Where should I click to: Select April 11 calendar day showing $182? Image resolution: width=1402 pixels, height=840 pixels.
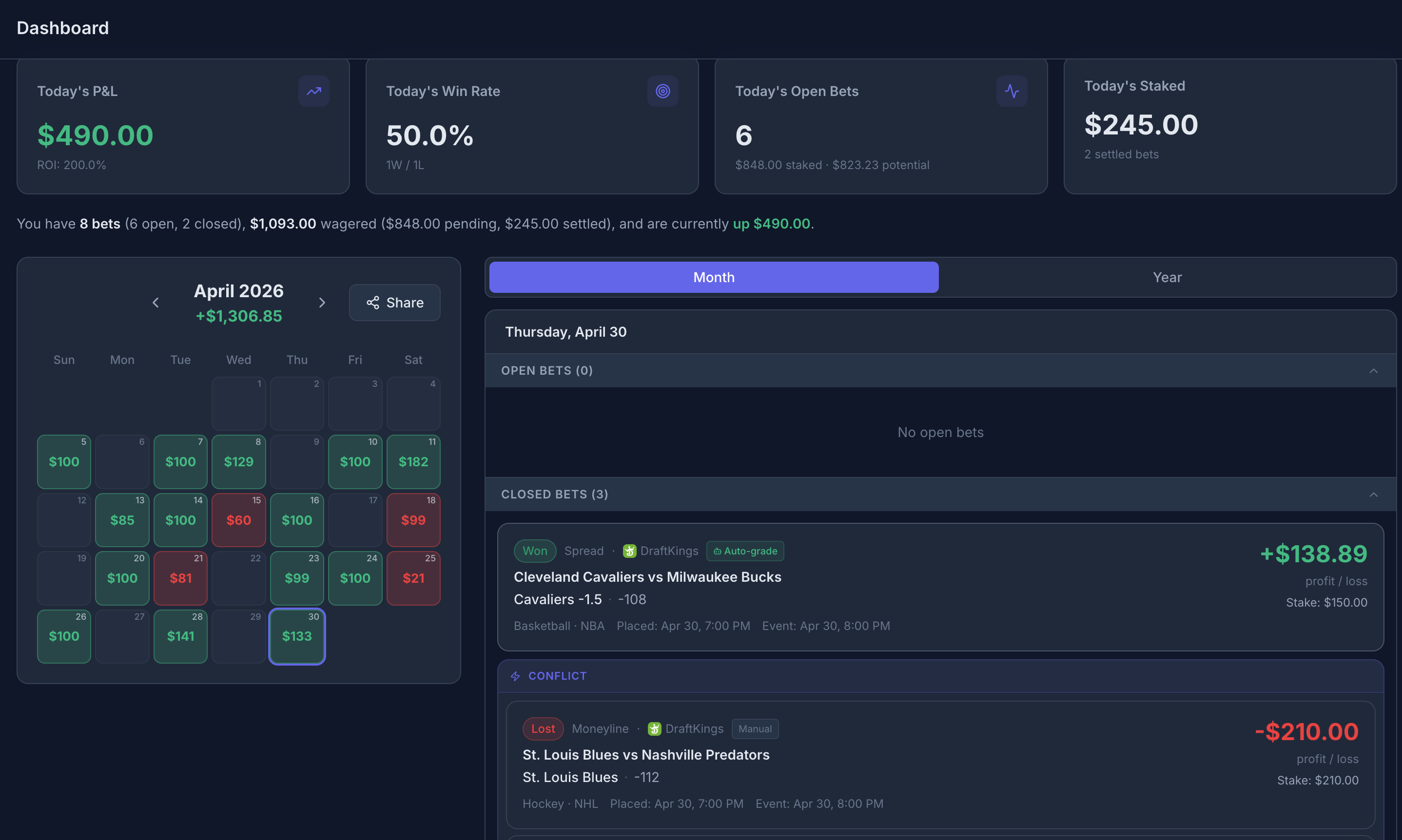pyautogui.click(x=413, y=462)
